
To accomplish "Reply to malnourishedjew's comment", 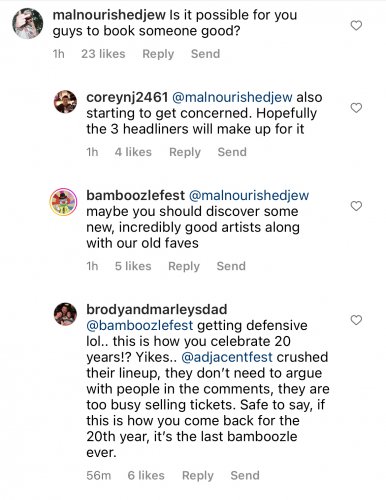I will coord(158,54).
